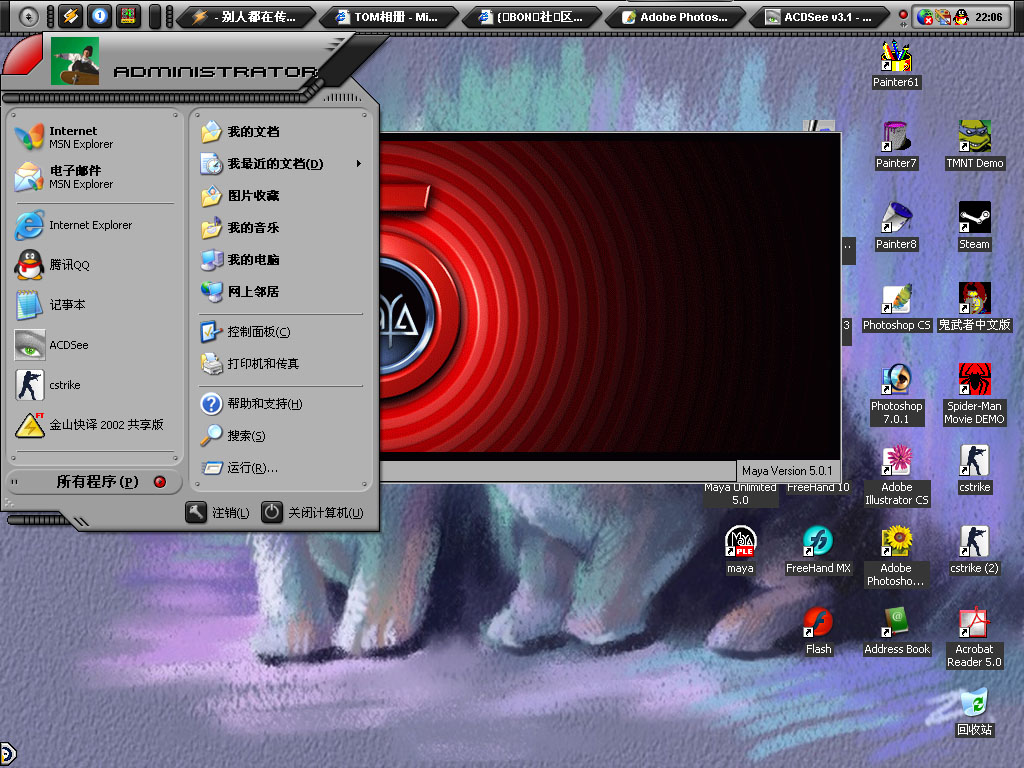1024x768 pixels.
Task: Click 关闭计算机(U) shutdown button
Action: pyautogui.click(x=312, y=513)
